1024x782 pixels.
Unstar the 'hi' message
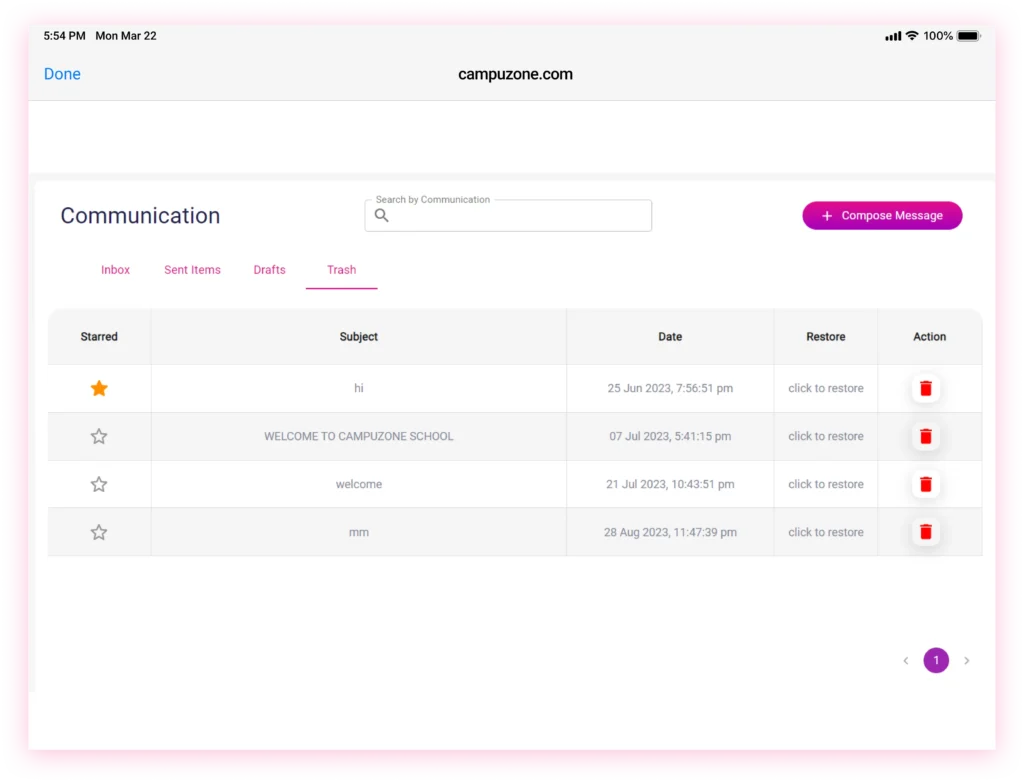pyautogui.click(x=99, y=389)
